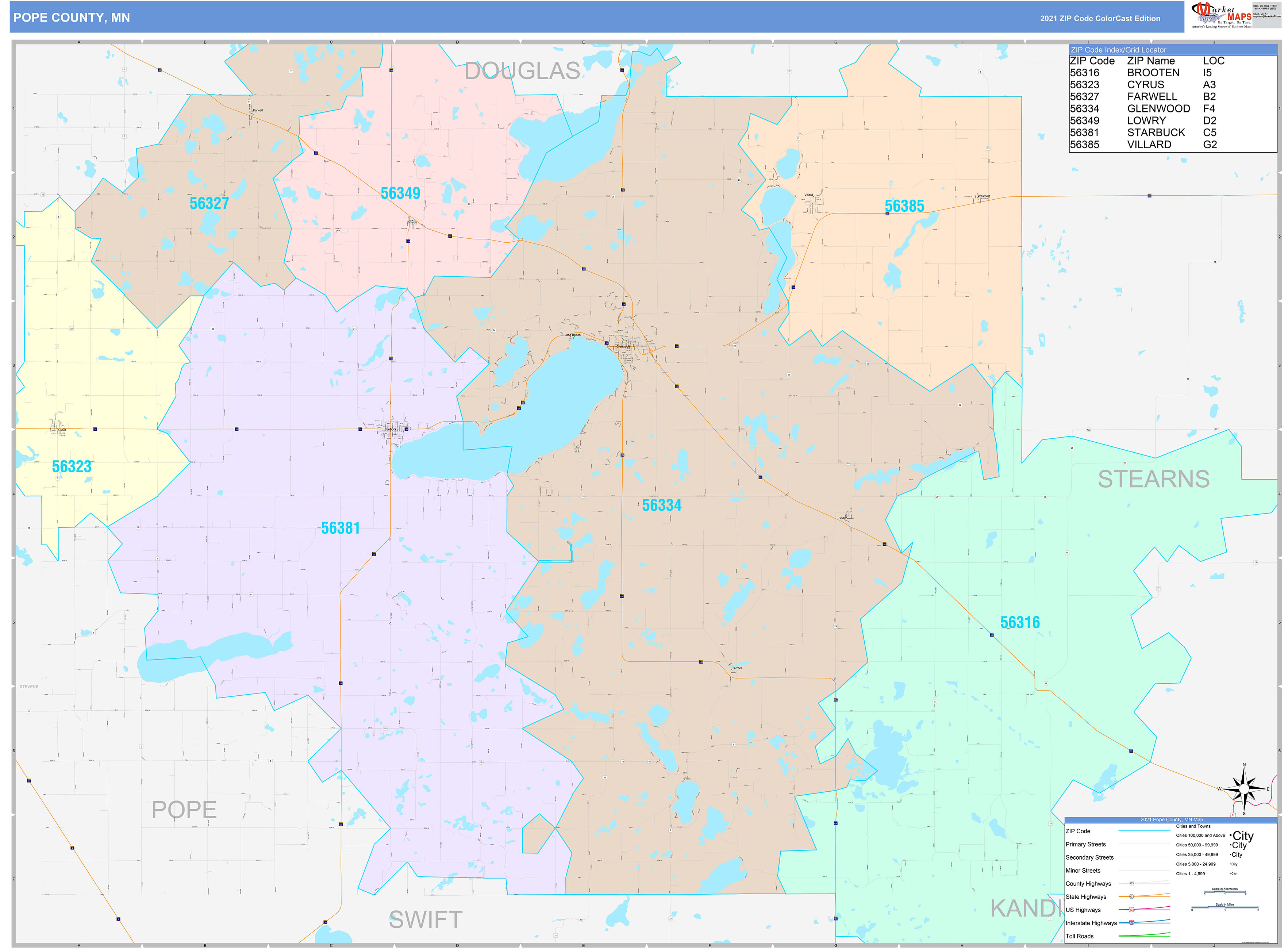The image size is (1288, 949).
Task: Click the 56381 ZIP label on the map
Action: [340, 528]
